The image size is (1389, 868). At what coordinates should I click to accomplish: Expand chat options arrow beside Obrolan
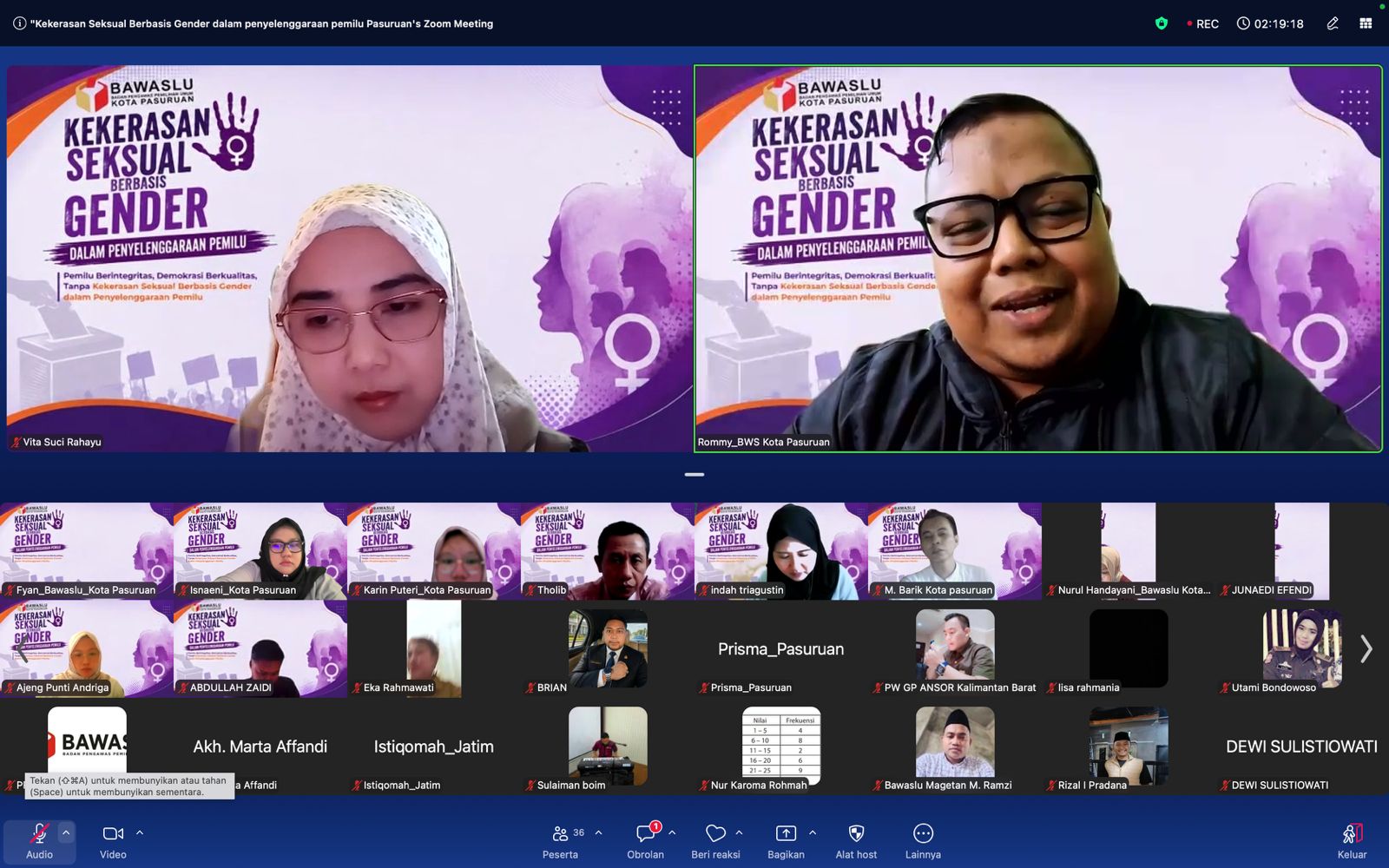click(x=672, y=832)
